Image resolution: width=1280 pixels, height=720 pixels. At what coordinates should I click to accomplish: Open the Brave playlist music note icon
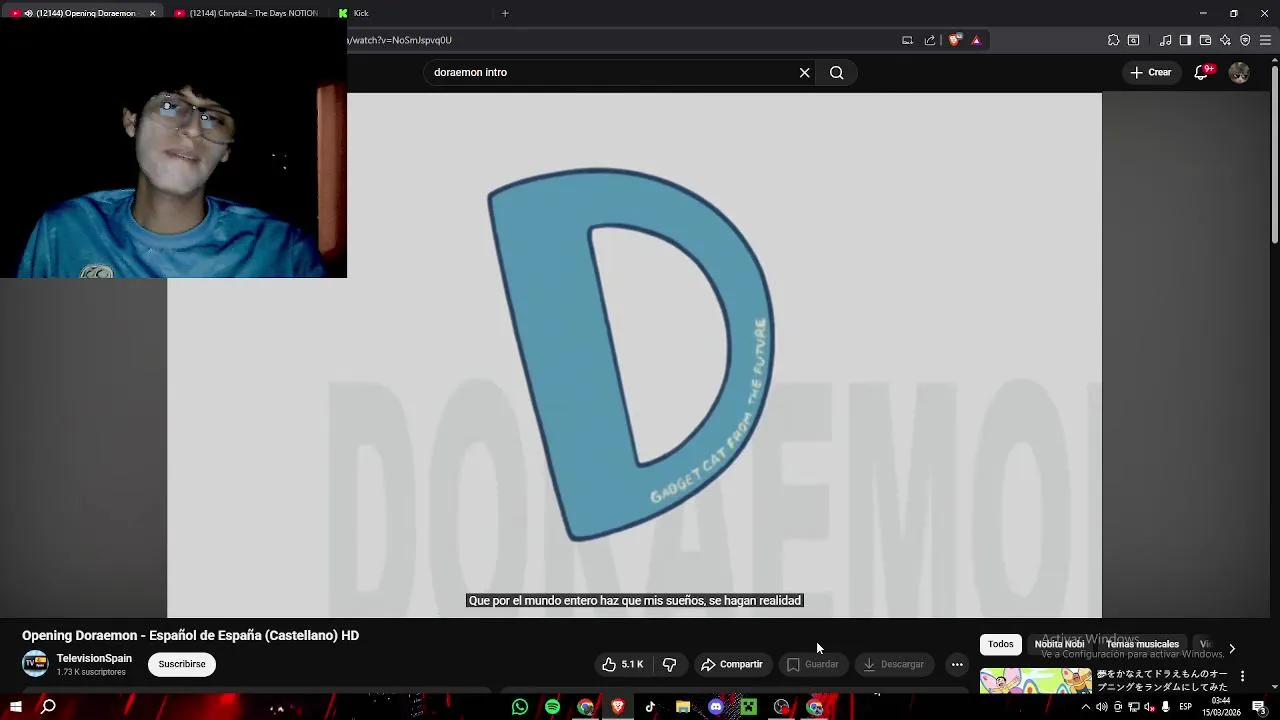pos(1165,40)
